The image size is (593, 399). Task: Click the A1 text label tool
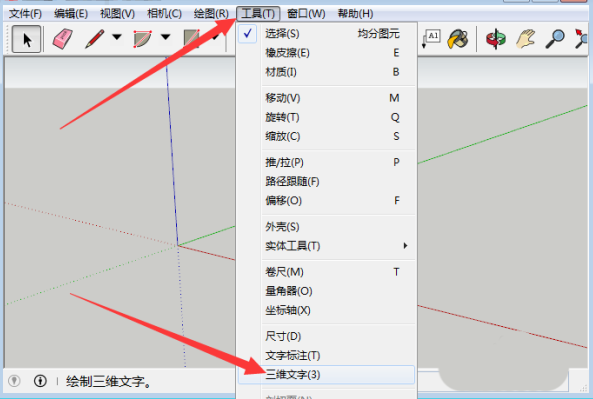pos(431,39)
